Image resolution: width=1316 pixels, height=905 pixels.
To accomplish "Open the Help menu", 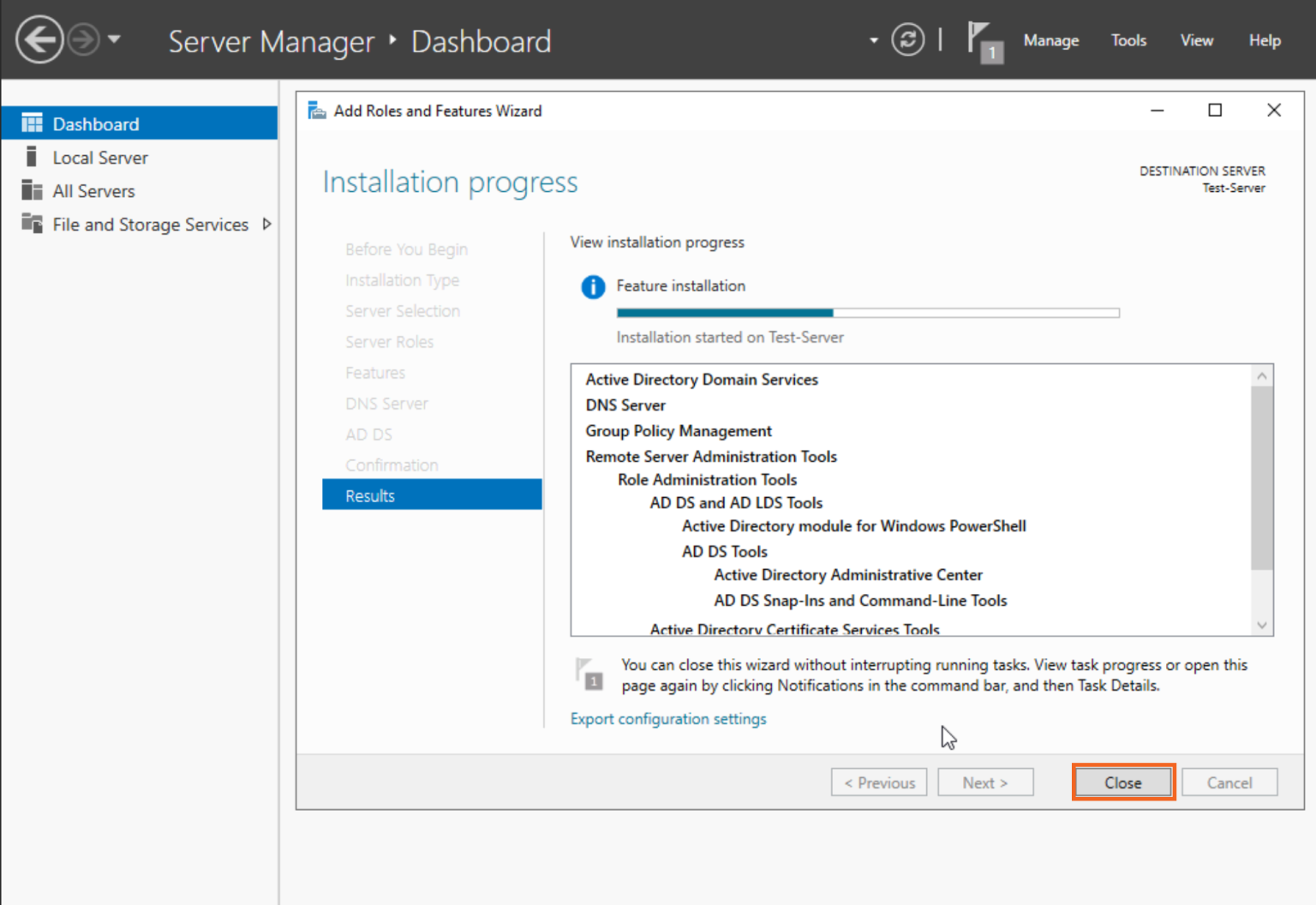I will pyautogui.click(x=1265, y=40).
